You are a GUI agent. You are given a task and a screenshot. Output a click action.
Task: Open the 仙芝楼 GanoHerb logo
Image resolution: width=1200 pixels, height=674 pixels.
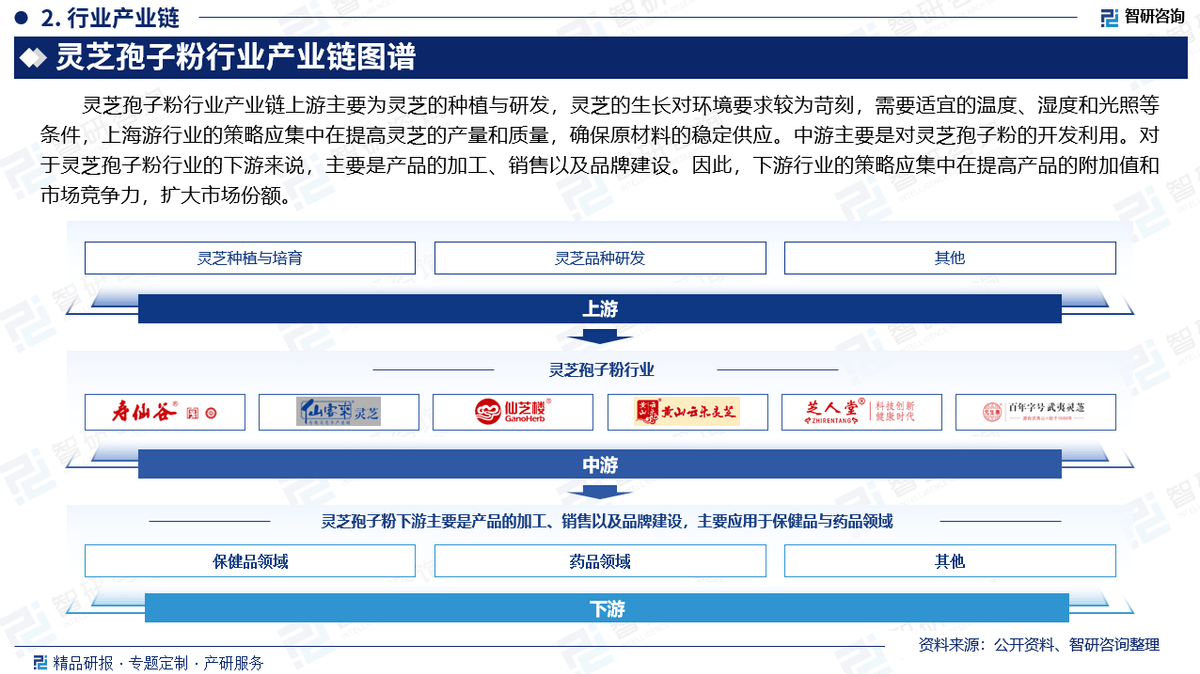point(513,412)
